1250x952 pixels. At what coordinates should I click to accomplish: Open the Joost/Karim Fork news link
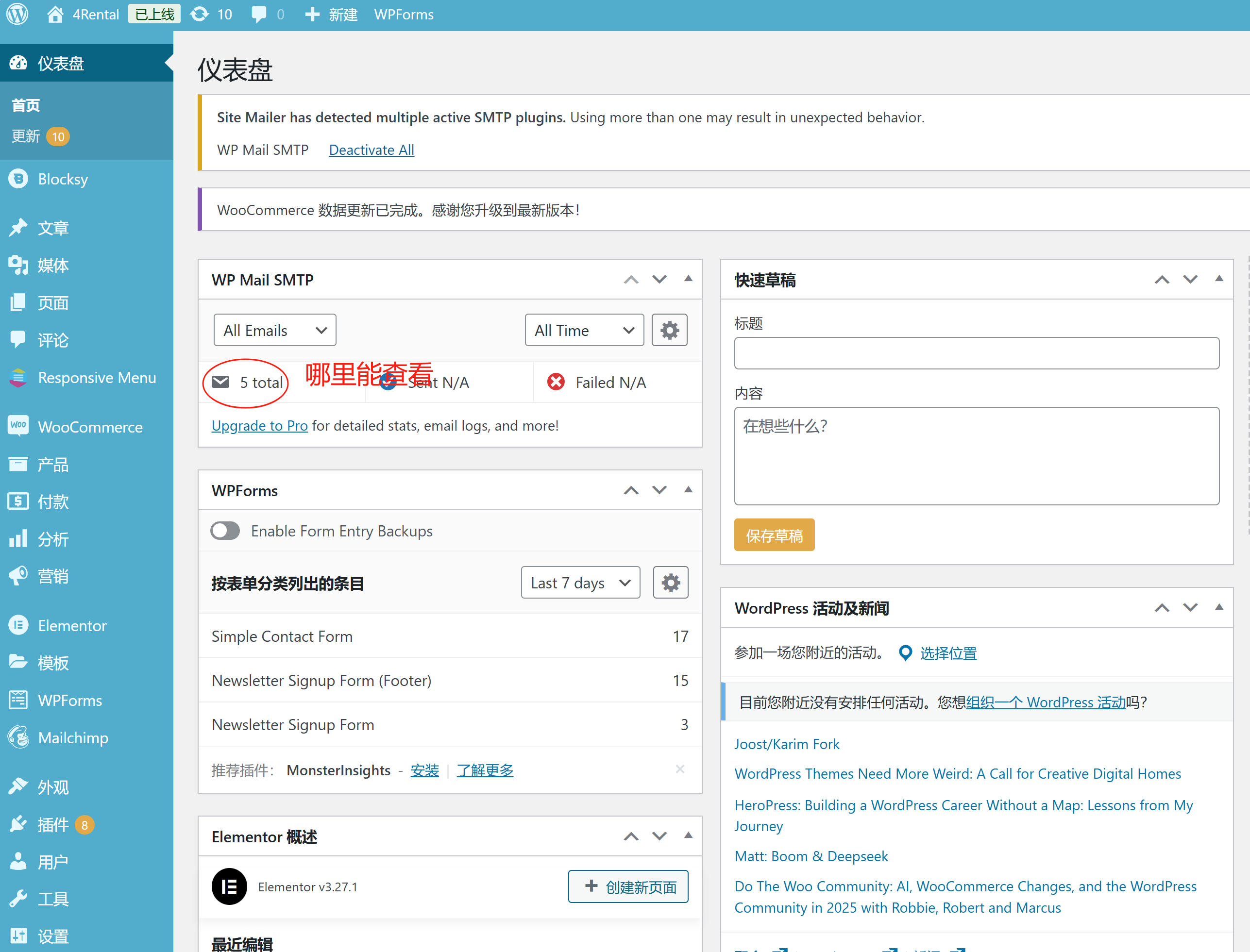coord(787,744)
